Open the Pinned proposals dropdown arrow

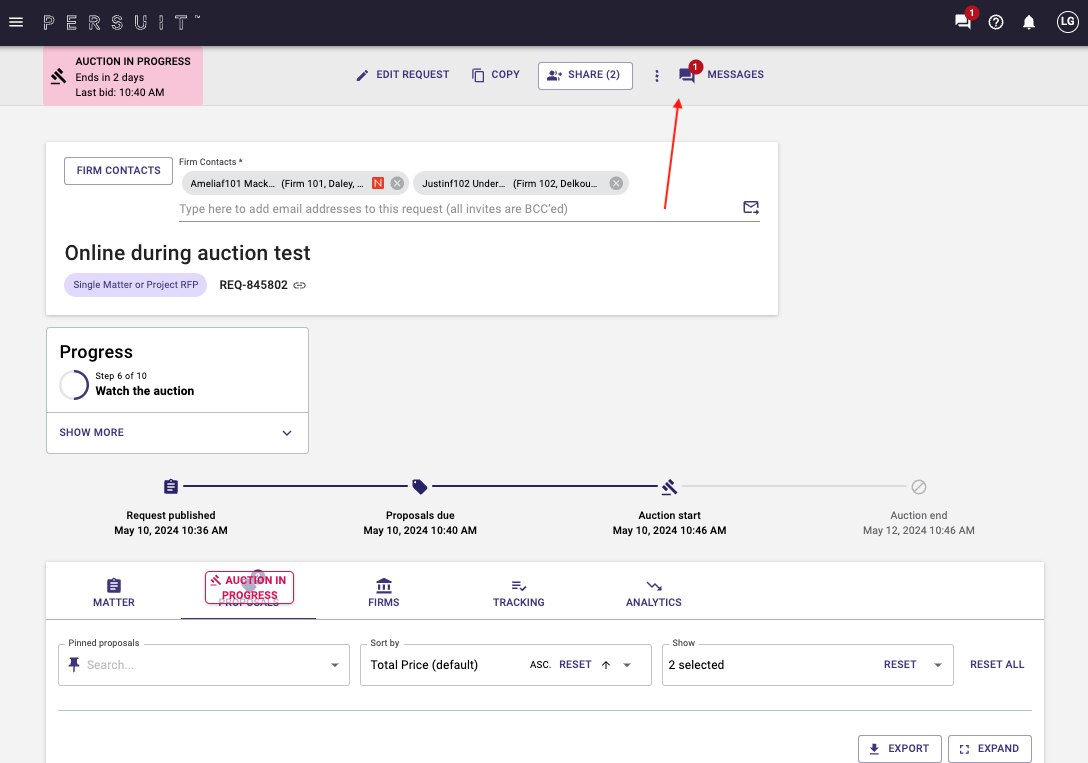pos(334,665)
